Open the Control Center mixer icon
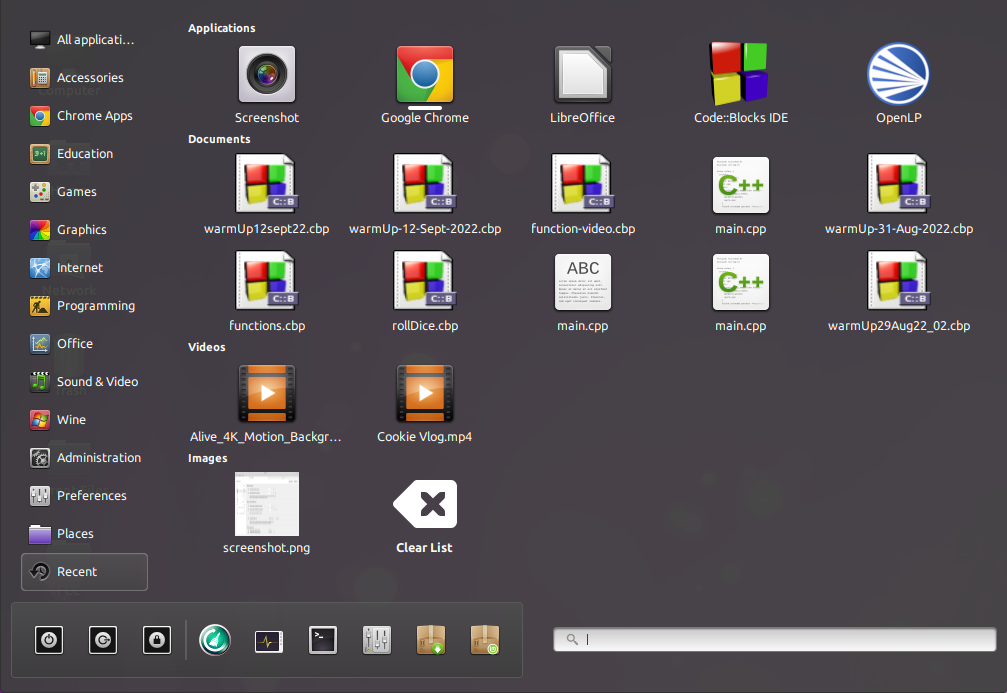The height and width of the screenshot is (693, 1007). click(376, 640)
